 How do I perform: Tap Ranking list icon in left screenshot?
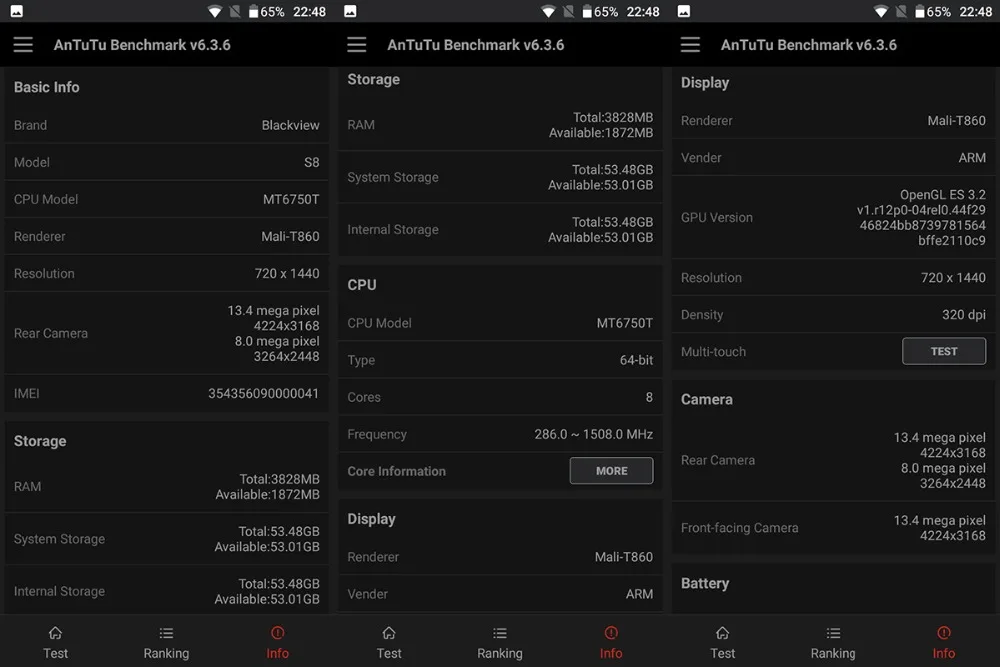166,633
